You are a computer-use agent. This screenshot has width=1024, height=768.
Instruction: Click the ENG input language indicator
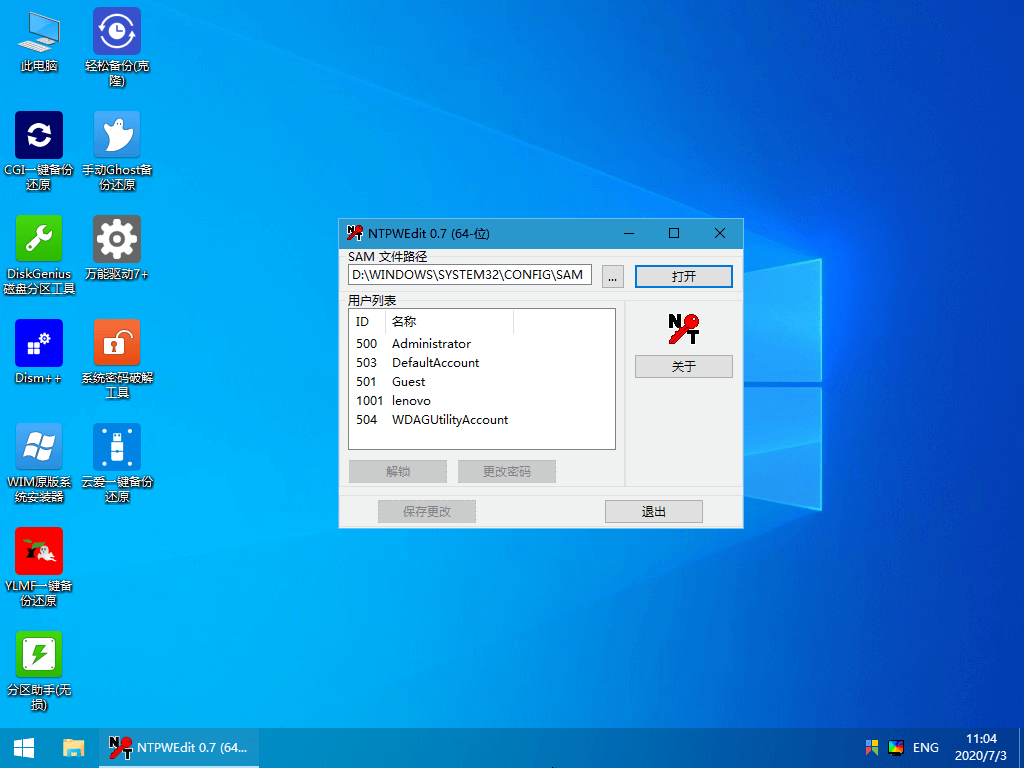(x=925, y=747)
